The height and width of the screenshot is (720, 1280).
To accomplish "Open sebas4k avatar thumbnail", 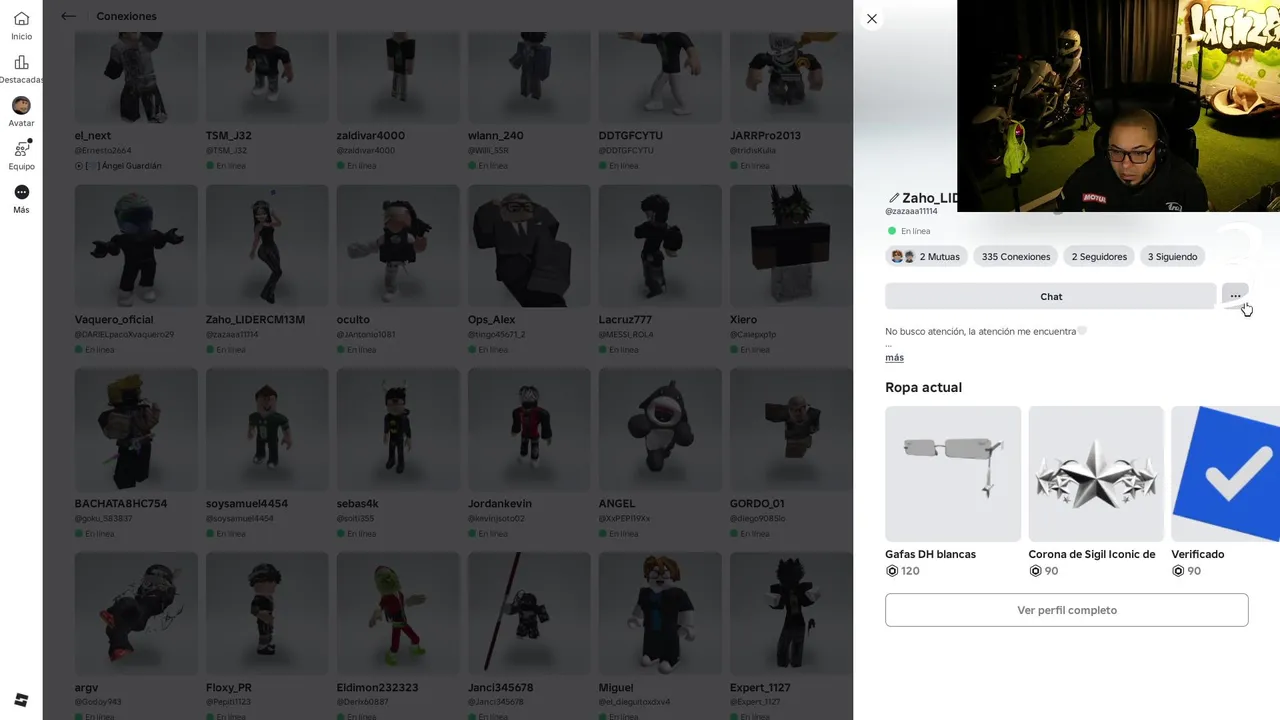I will pyautogui.click(x=398, y=430).
